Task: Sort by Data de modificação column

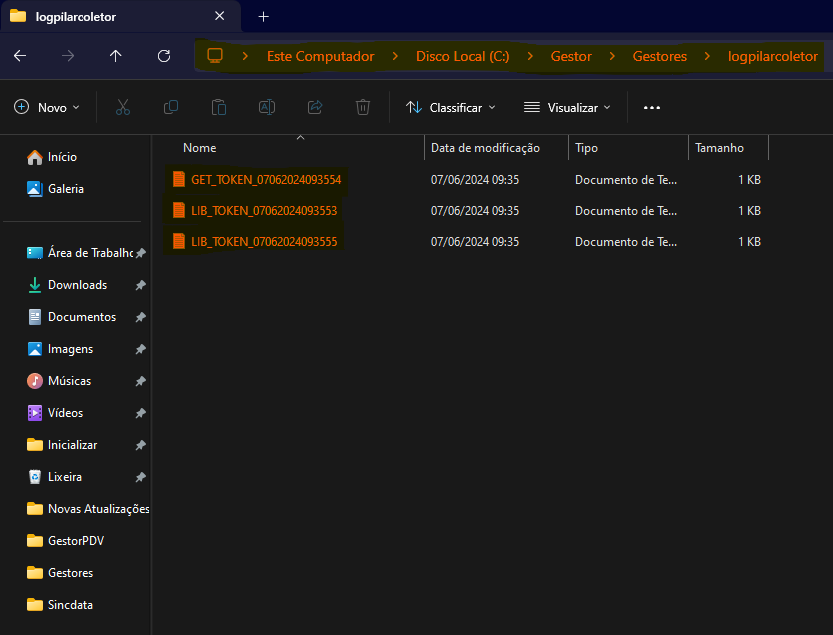Action: tap(485, 148)
